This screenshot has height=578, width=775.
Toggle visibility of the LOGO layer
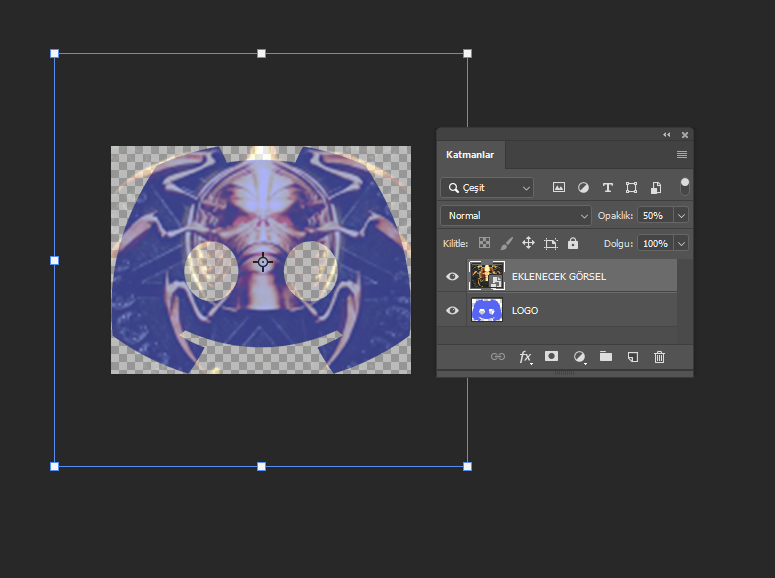coord(452,310)
